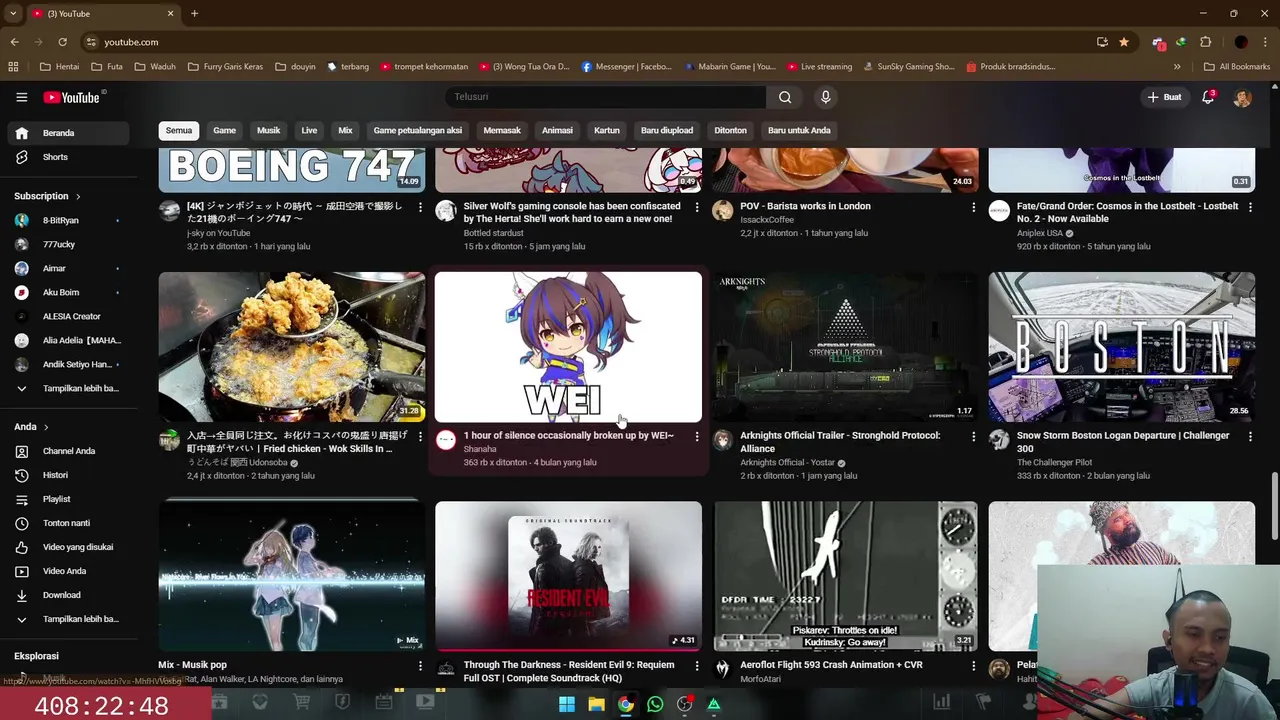Image resolution: width=1280 pixels, height=720 pixels.
Task: Open the All Bookmarks folder
Action: tap(1237, 67)
